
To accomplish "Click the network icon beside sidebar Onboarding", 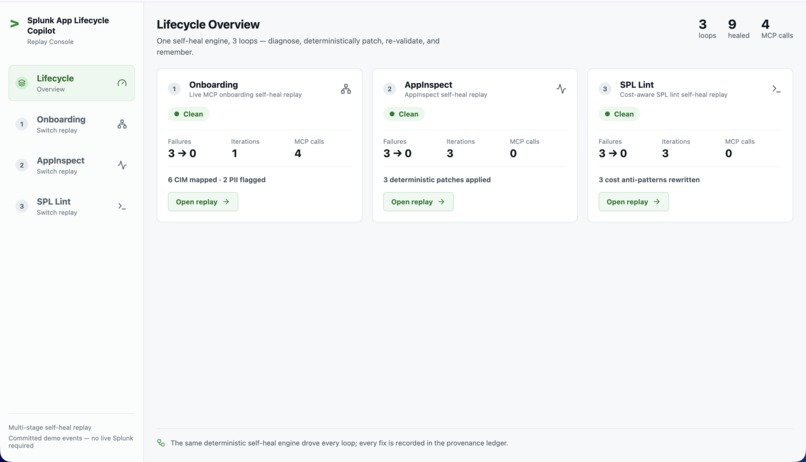I will [x=122, y=124].
